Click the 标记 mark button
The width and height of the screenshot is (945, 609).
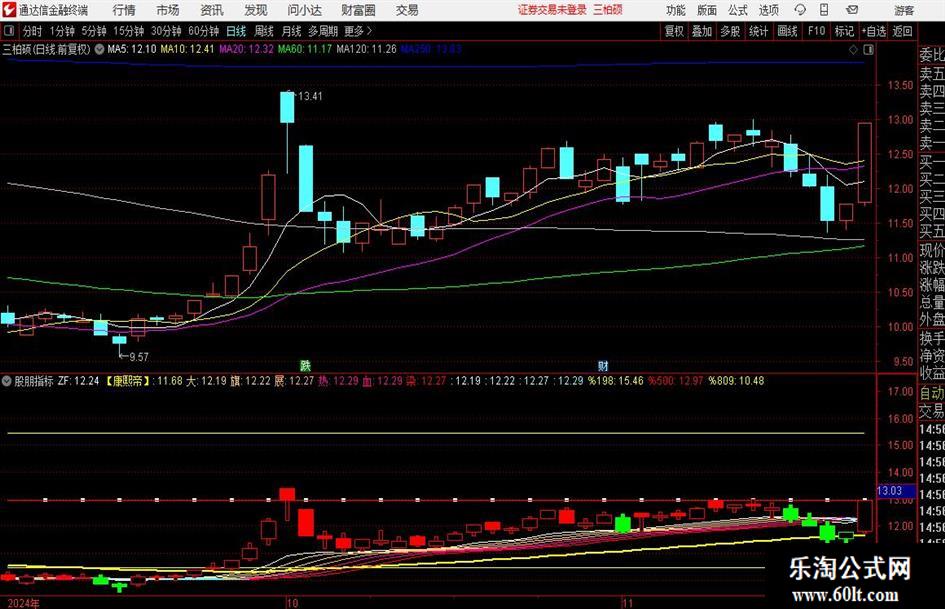pyautogui.click(x=844, y=31)
